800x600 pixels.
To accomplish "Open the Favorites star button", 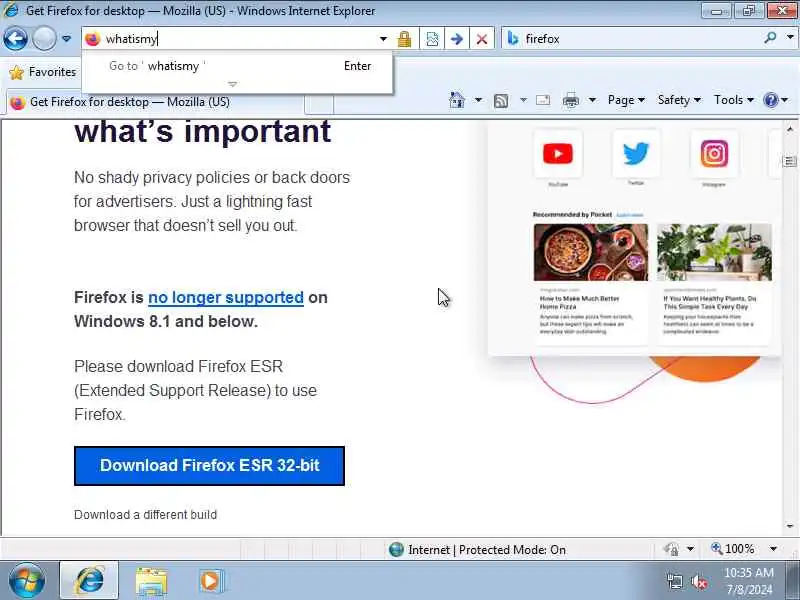I will click(43, 72).
